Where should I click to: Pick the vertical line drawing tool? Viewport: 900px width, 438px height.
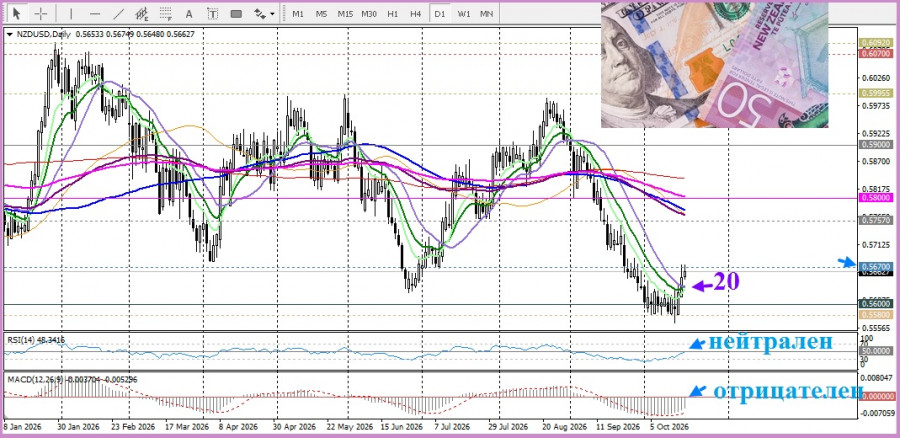click(x=71, y=13)
